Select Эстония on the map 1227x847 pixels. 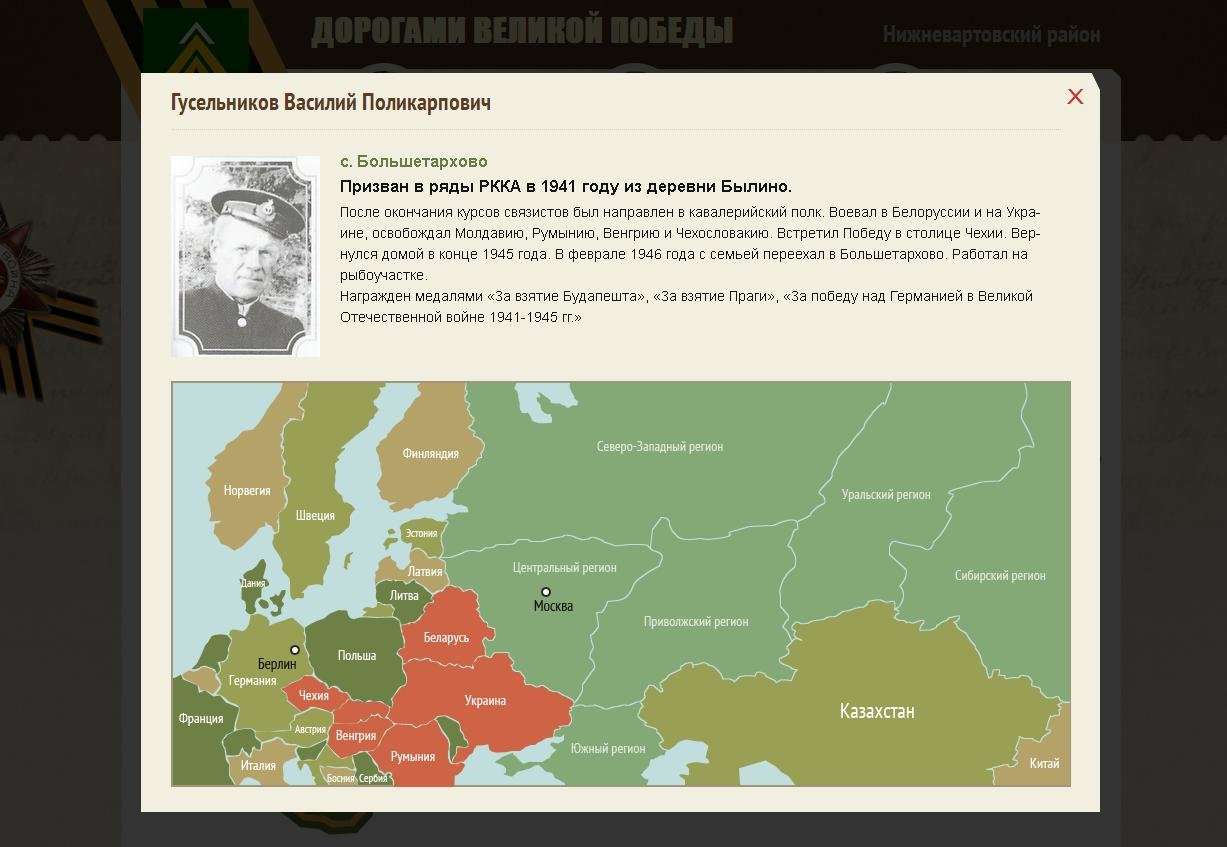(x=421, y=533)
